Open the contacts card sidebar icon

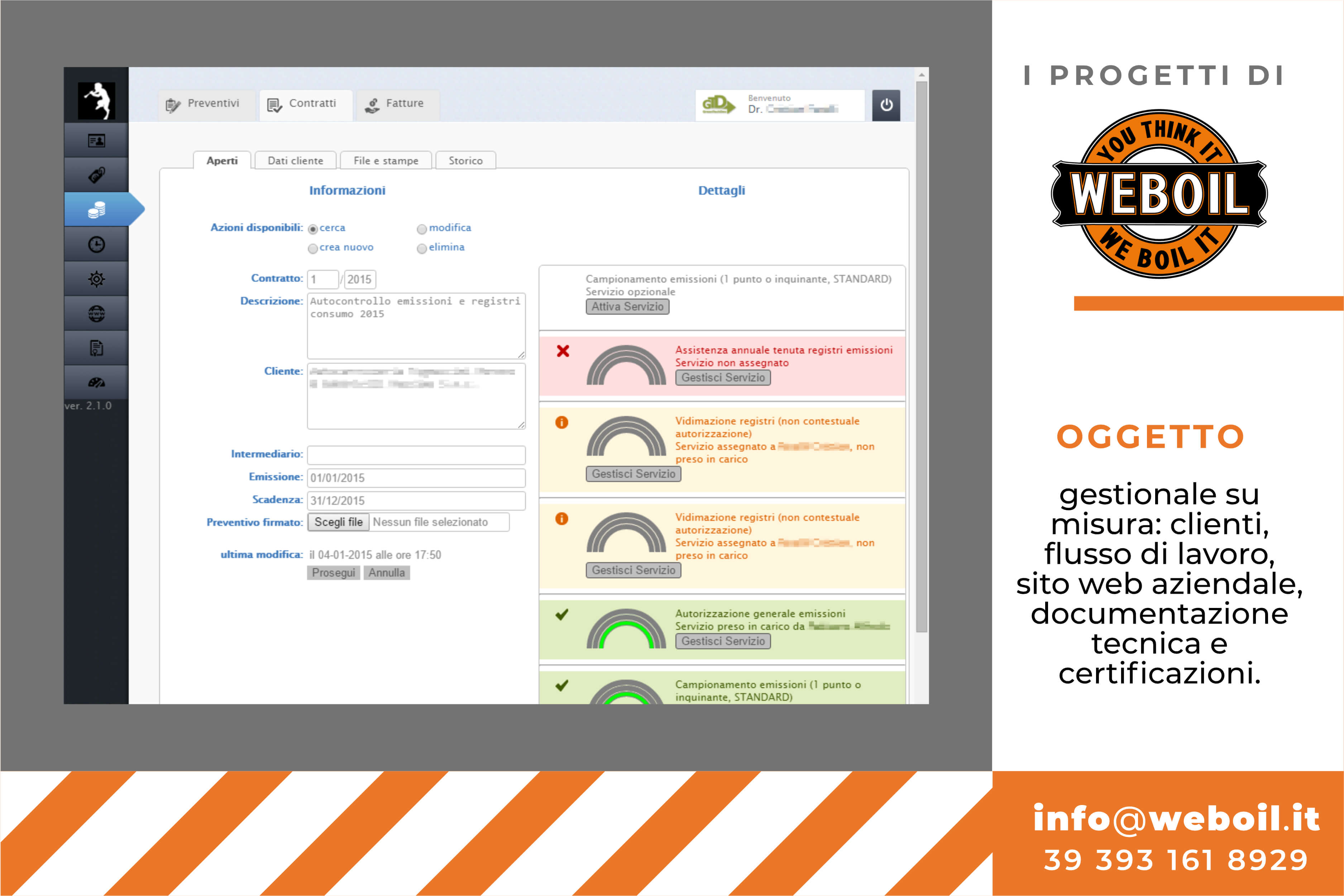pyautogui.click(x=96, y=140)
